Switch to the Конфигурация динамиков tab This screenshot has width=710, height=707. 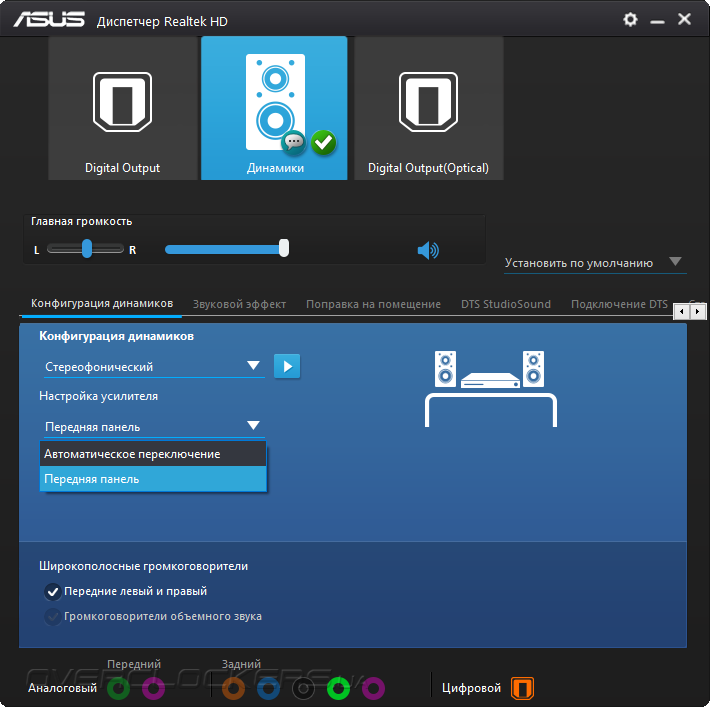coord(102,303)
